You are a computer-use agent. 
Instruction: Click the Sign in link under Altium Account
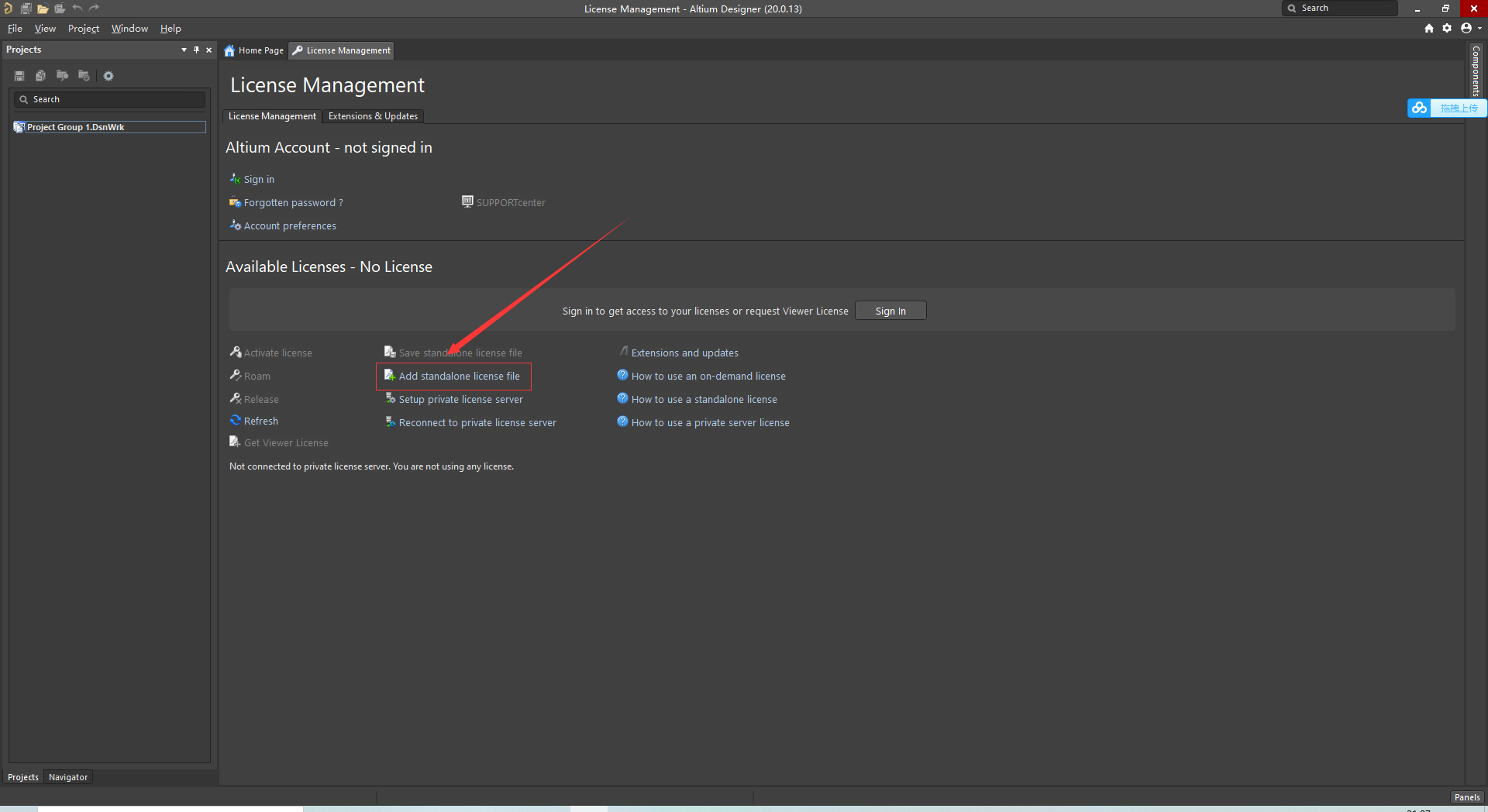(259, 179)
